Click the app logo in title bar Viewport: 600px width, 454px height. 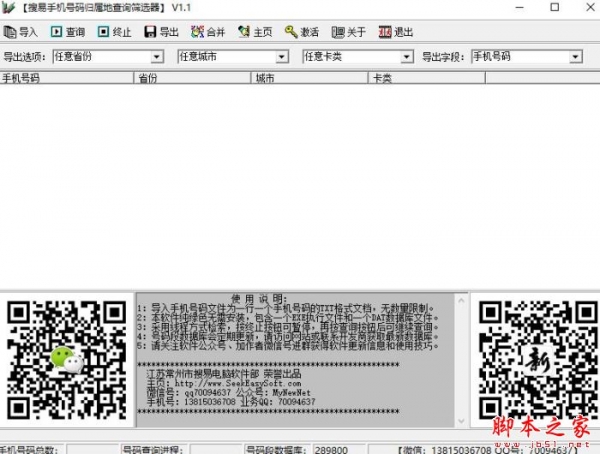8,7
